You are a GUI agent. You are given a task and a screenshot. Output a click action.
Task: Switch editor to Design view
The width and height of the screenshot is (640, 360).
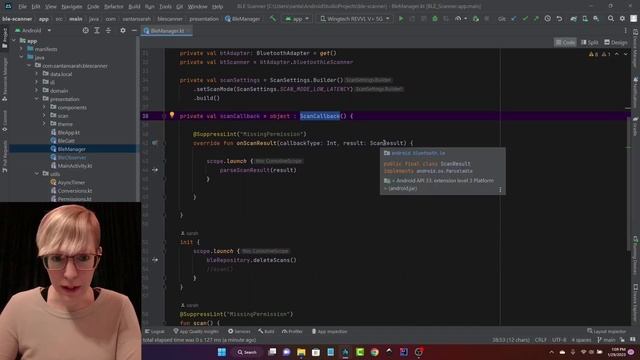(616, 42)
